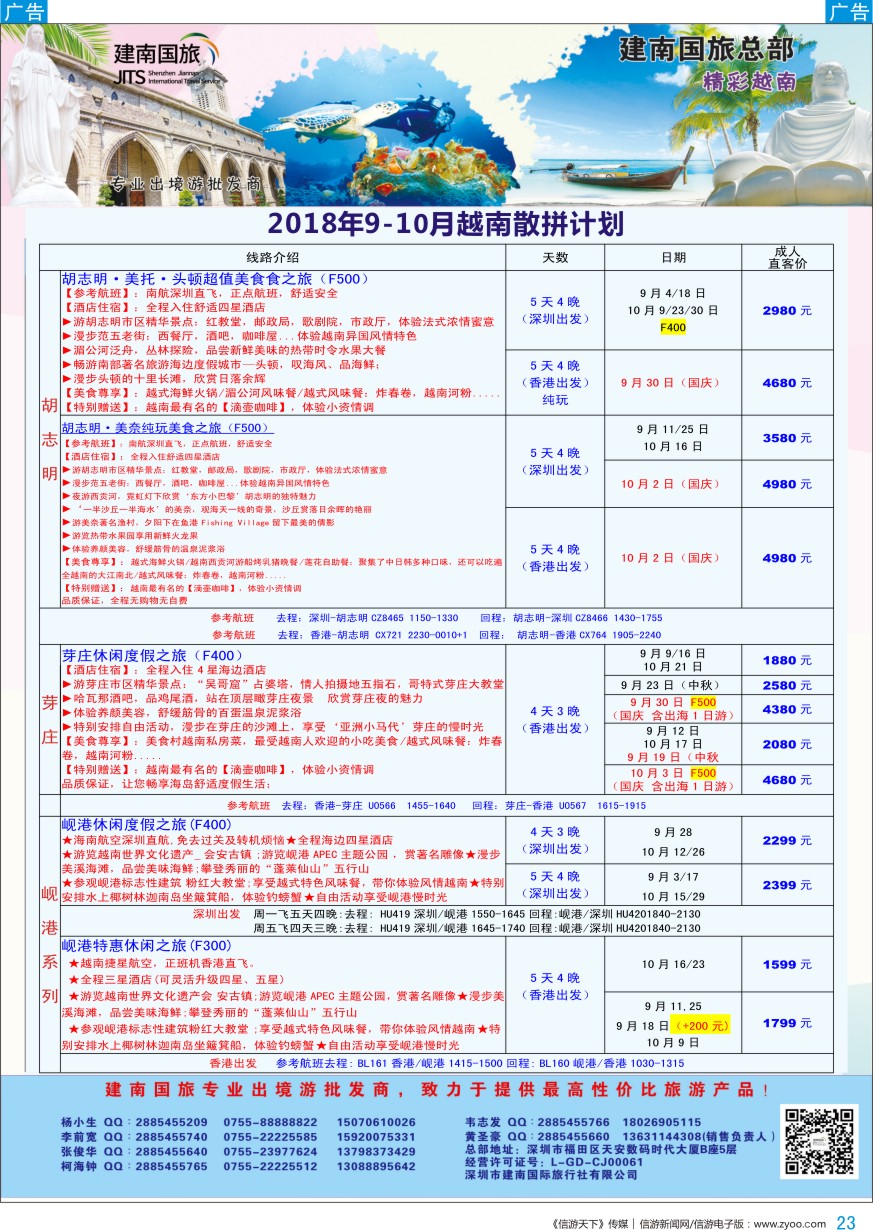Screen dimensions: 873x1230
Task: Click the U0566 香港-芽庄 flight line
Action: point(435,806)
